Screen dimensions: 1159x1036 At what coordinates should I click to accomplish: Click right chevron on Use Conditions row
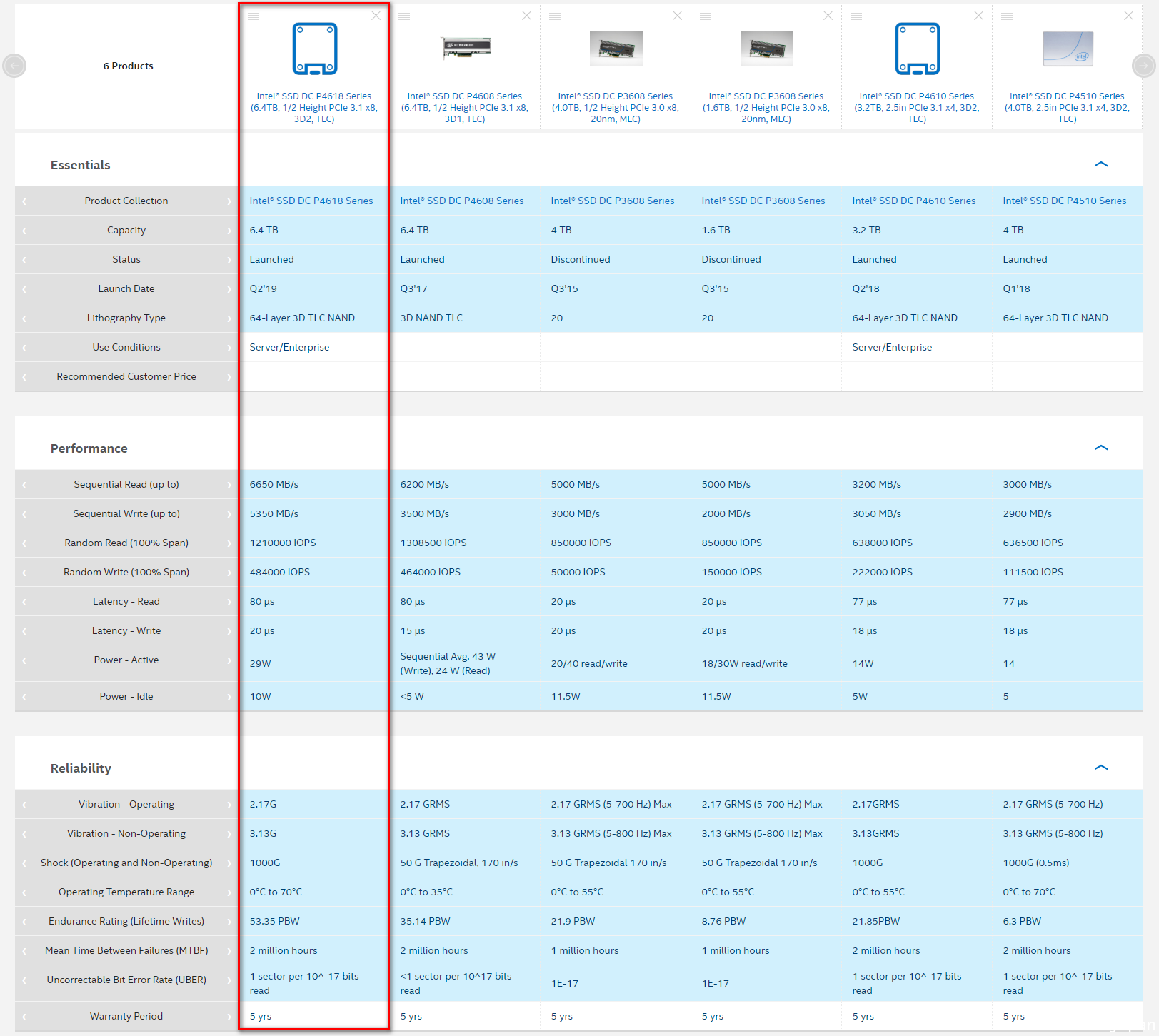coord(229,348)
